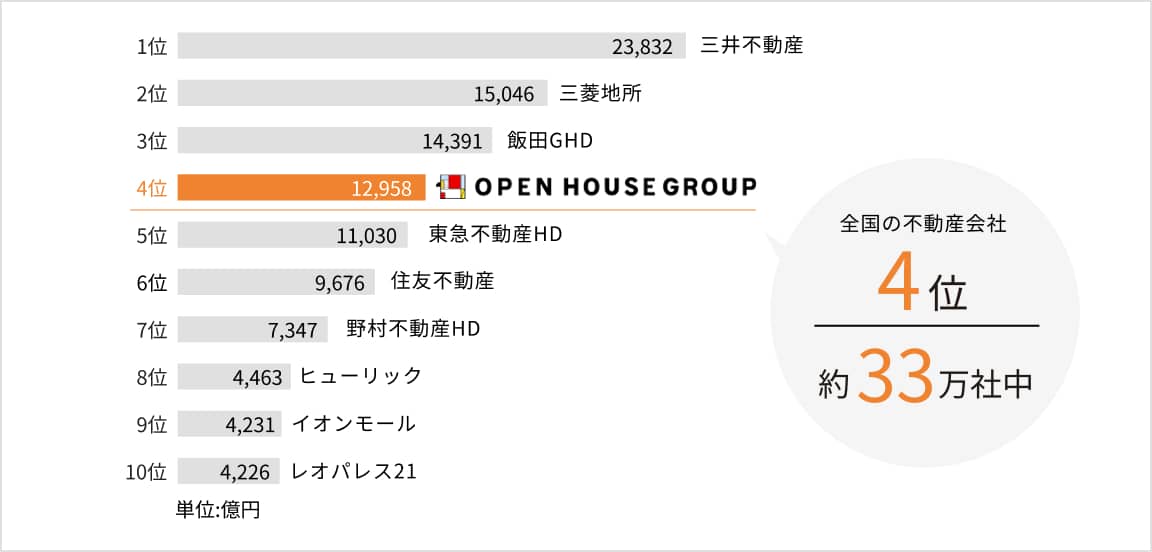Click the 単位:億円 unit note
1152x552 pixels.
coord(218,510)
